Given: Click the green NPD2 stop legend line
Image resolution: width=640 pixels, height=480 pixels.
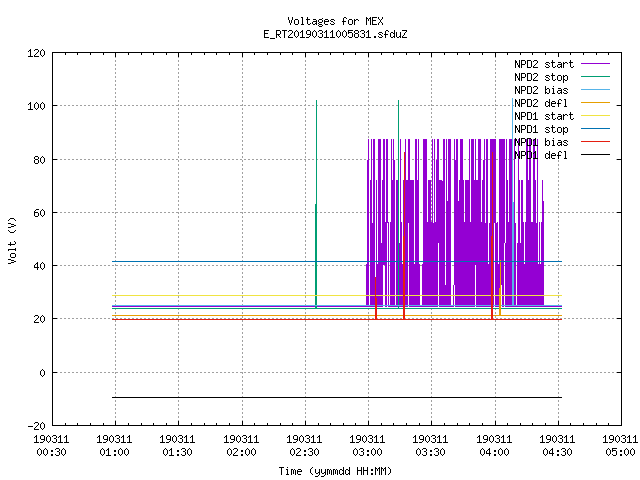Looking at the screenshot, I should (x=596, y=76).
